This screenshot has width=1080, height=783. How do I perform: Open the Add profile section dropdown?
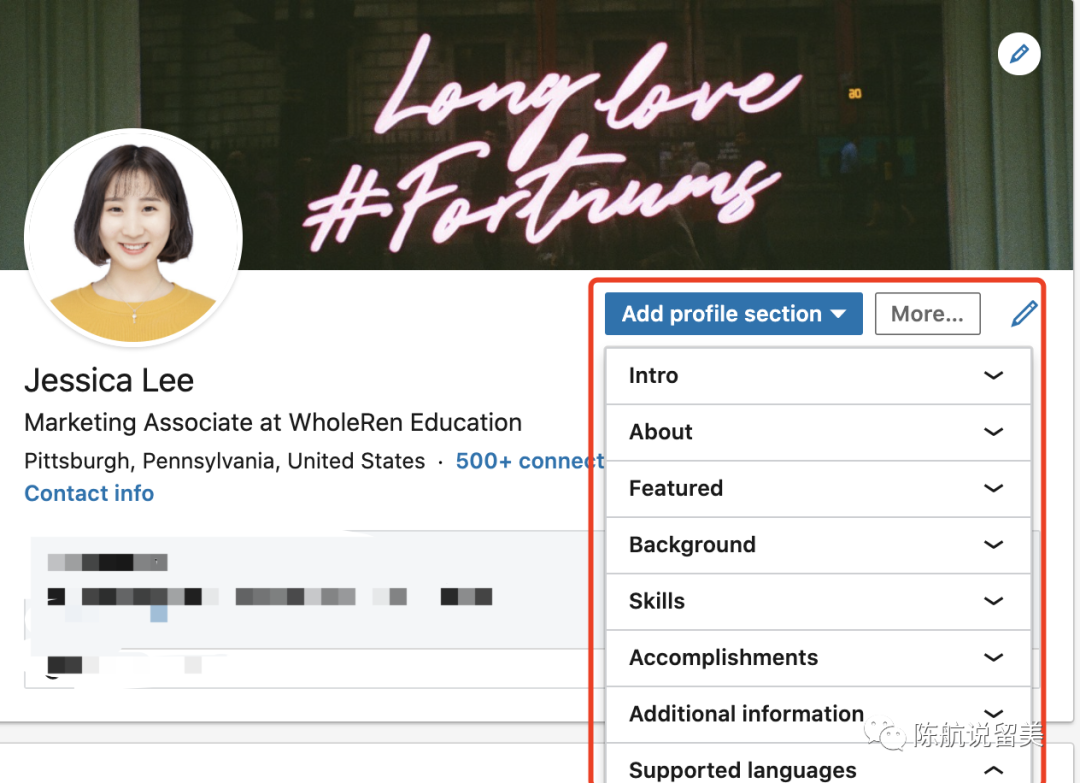[733, 314]
